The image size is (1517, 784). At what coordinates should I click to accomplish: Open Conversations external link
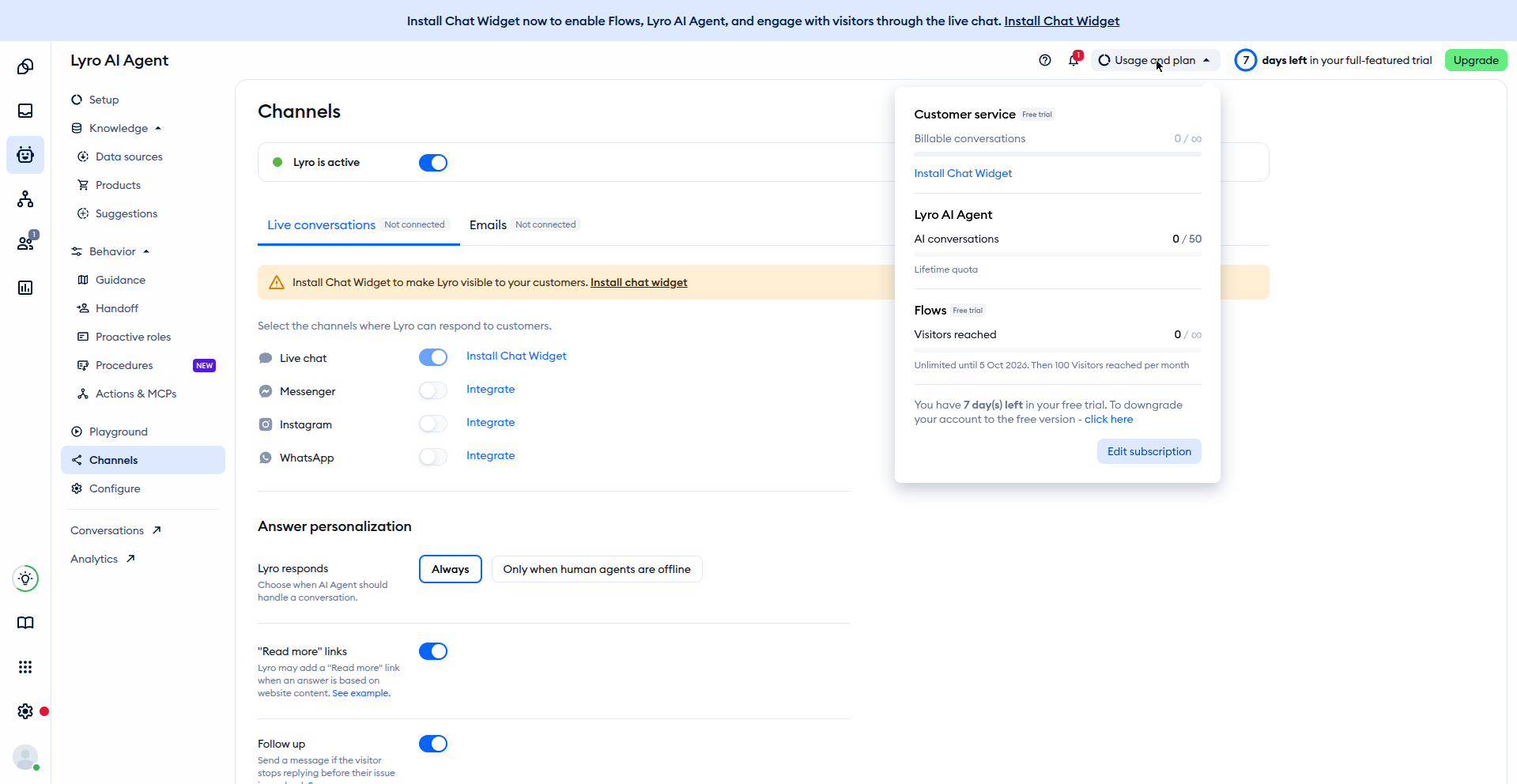click(116, 530)
